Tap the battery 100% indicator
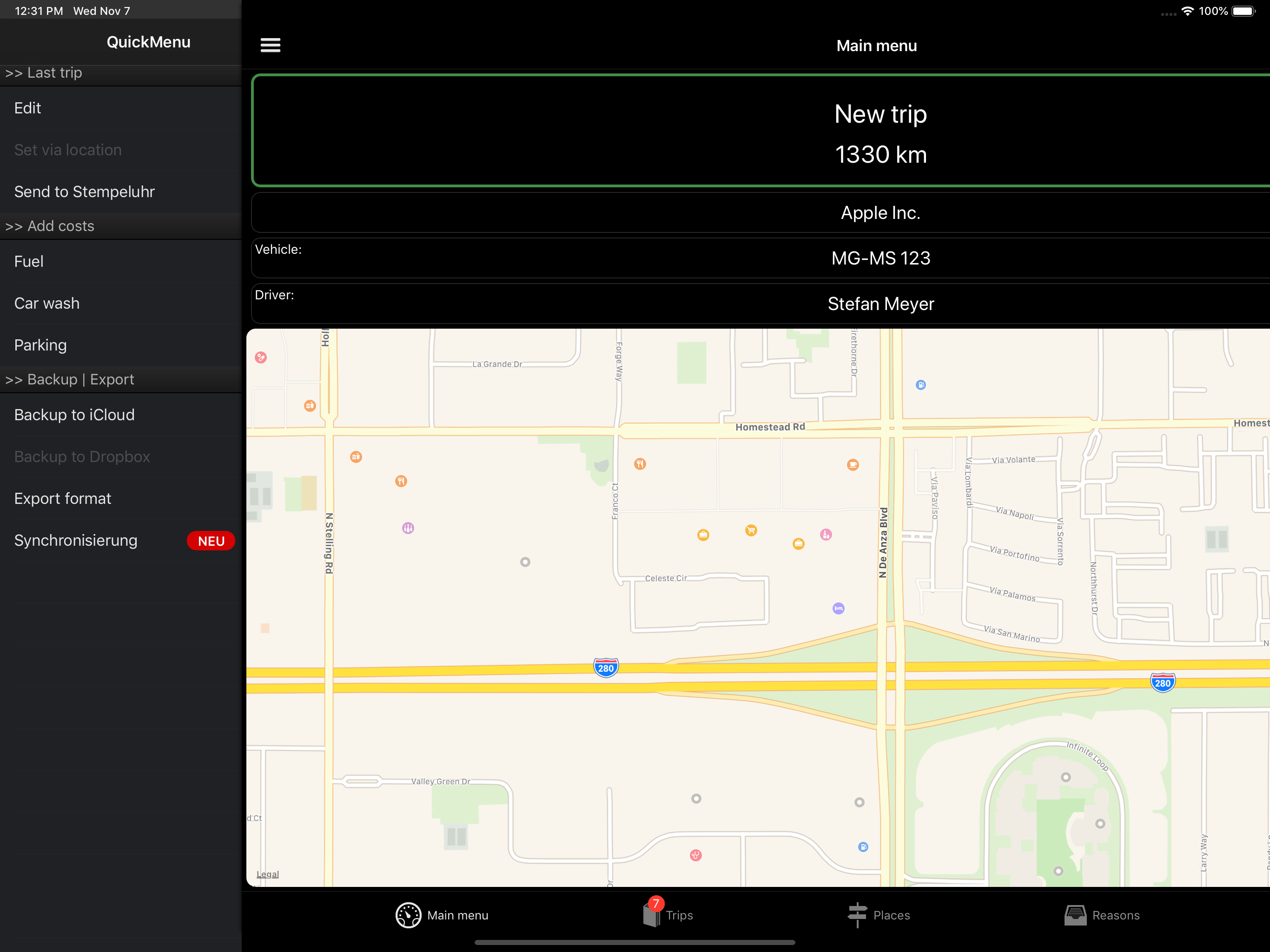Image resolution: width=1270 pixels, height=952 pixels. click(1228, 11)
